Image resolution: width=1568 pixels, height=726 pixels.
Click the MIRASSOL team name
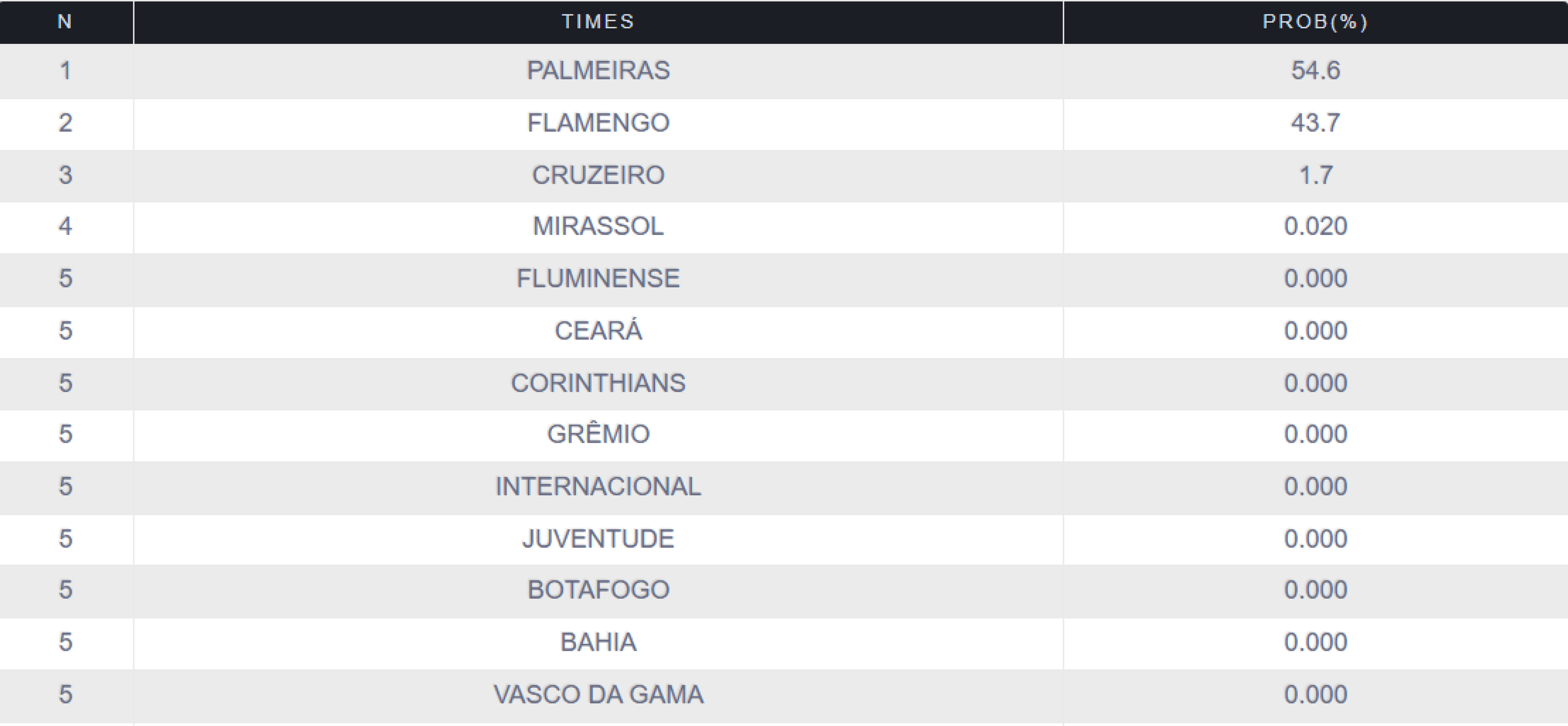598,226
